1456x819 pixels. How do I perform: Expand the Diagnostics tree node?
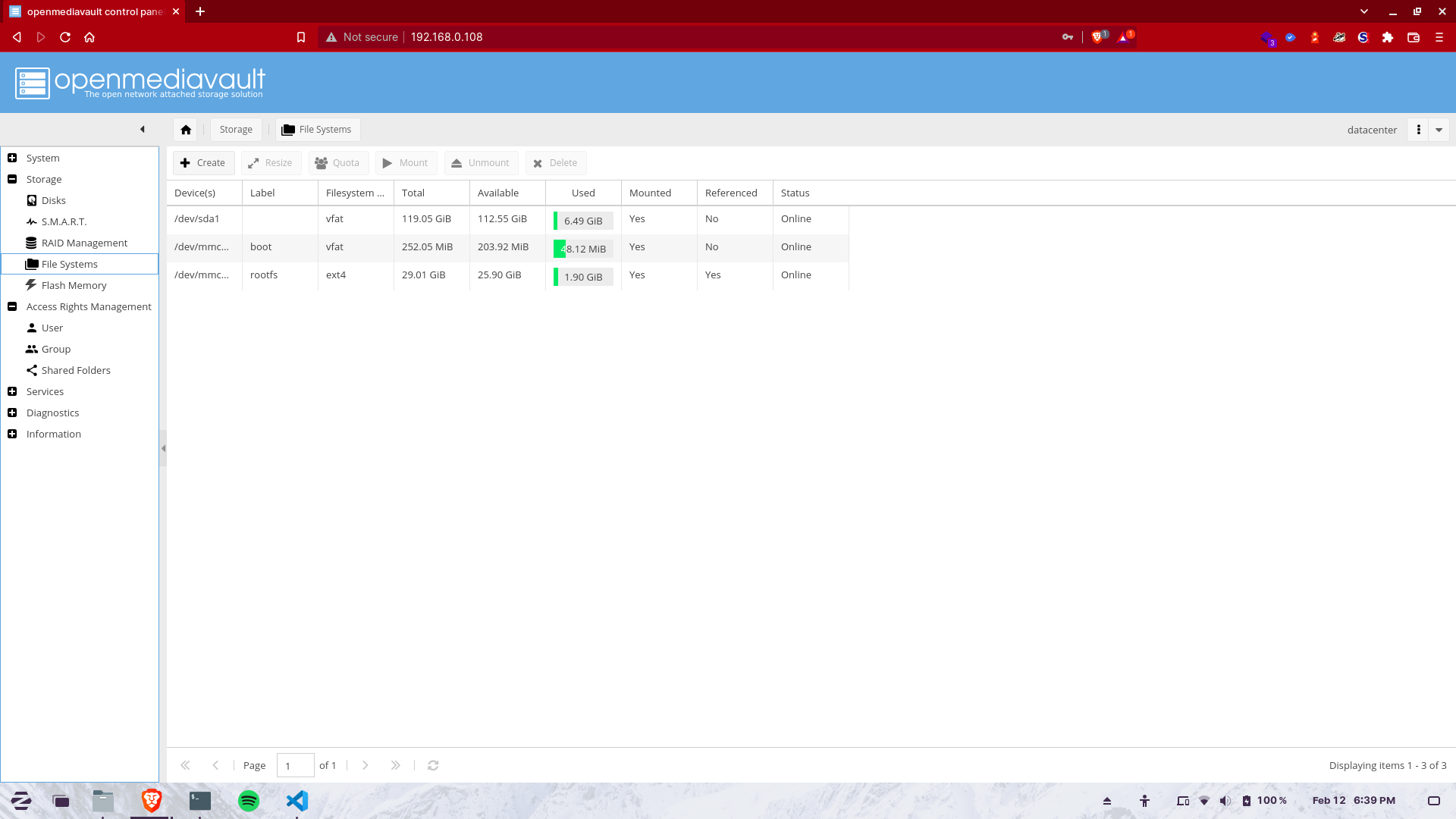point(12,413)
